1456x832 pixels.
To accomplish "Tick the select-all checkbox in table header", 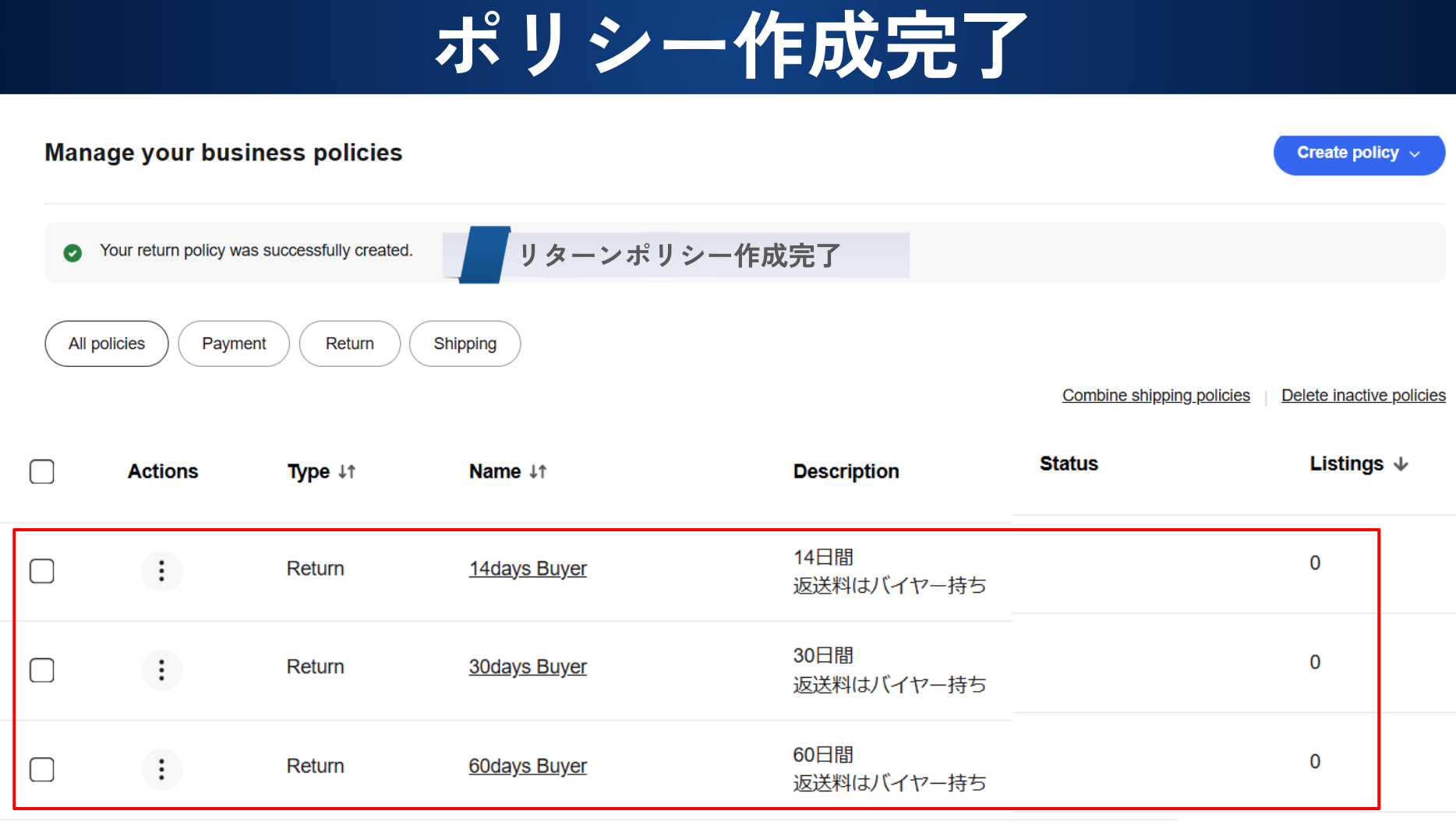I will pyautogui.click(x=42, y=471).
